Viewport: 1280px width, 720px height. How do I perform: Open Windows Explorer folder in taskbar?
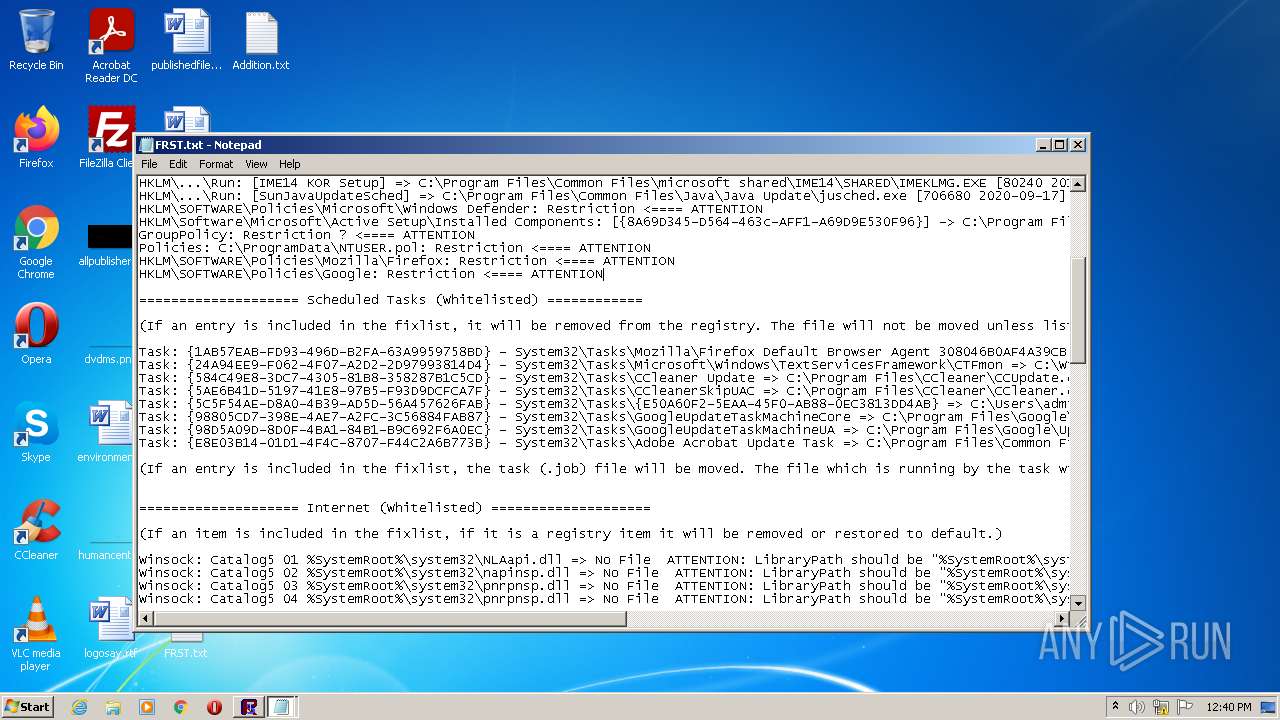click(113, 707)
